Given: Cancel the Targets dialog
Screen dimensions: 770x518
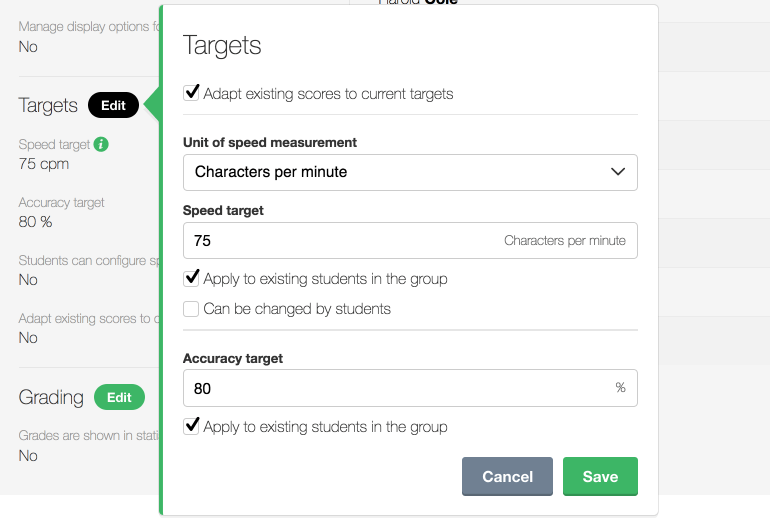Looking at the screenshot, I should (x=507, y=477).
